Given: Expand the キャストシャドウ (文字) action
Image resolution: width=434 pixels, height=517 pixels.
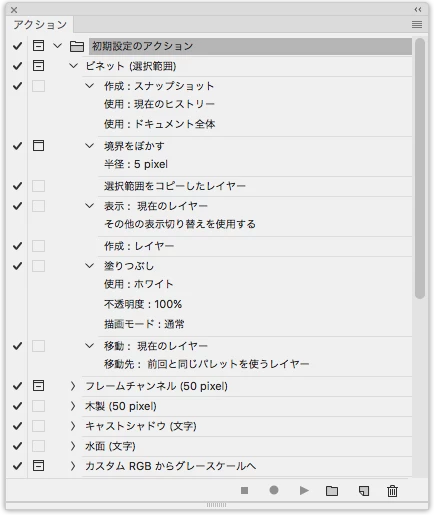Looking at the screenshot, I should 73,426.
